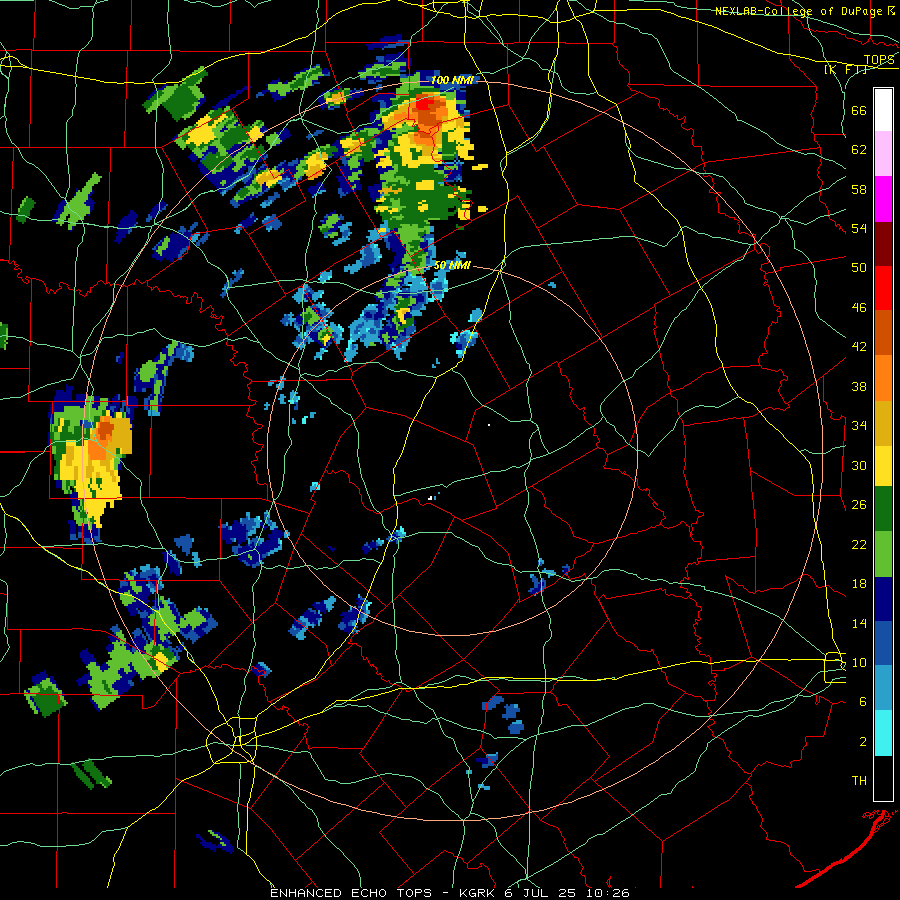Click the 58 label on the scale
The width and height of the screenshot is (900, 900).
(x=859, y=189)
